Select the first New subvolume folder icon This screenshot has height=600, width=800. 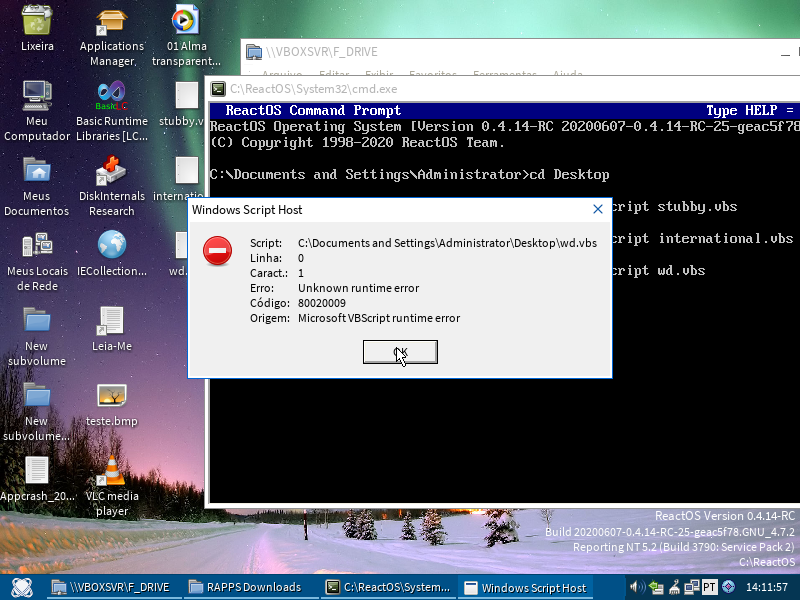pos(37,319)
